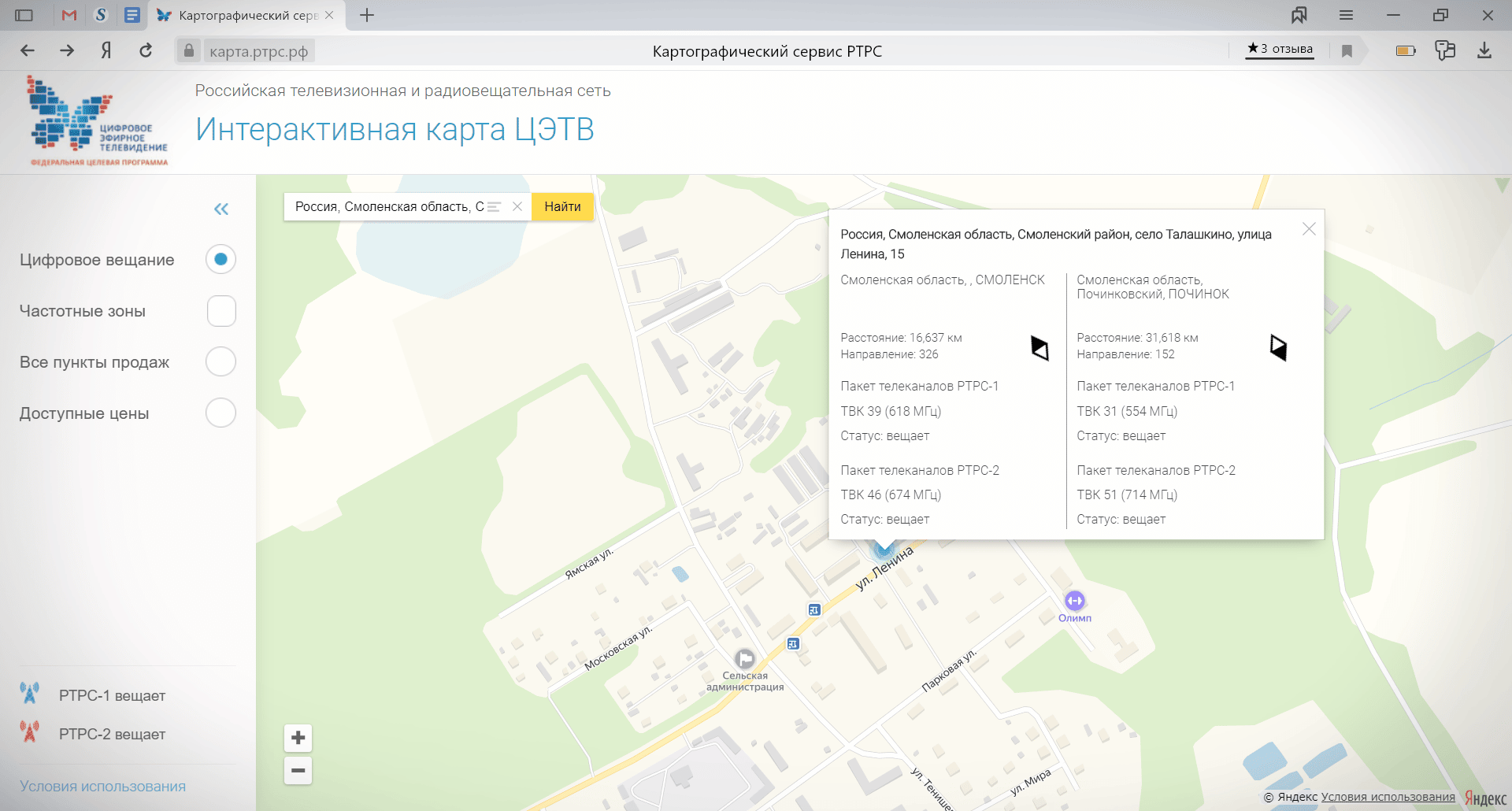
Task: Click the ПОЧИНОК direction arrow icon
Action: point(1278,347)
